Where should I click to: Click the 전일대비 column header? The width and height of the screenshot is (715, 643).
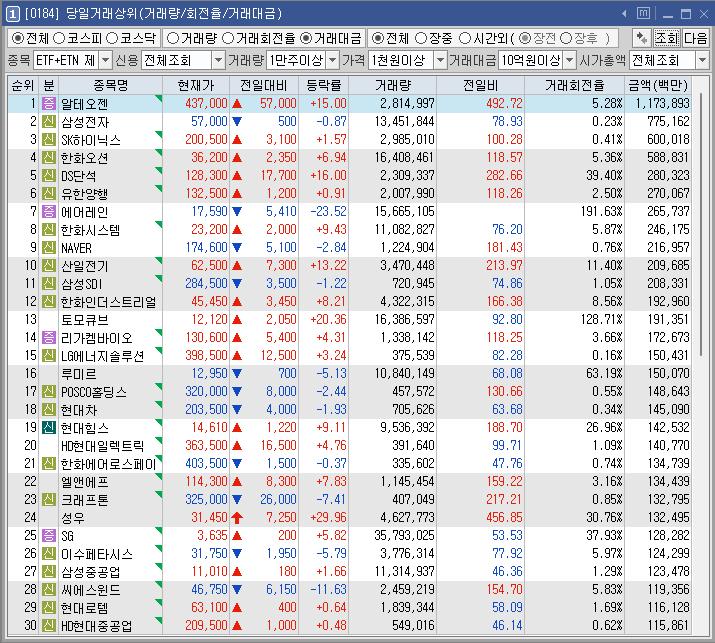(264, 85)
